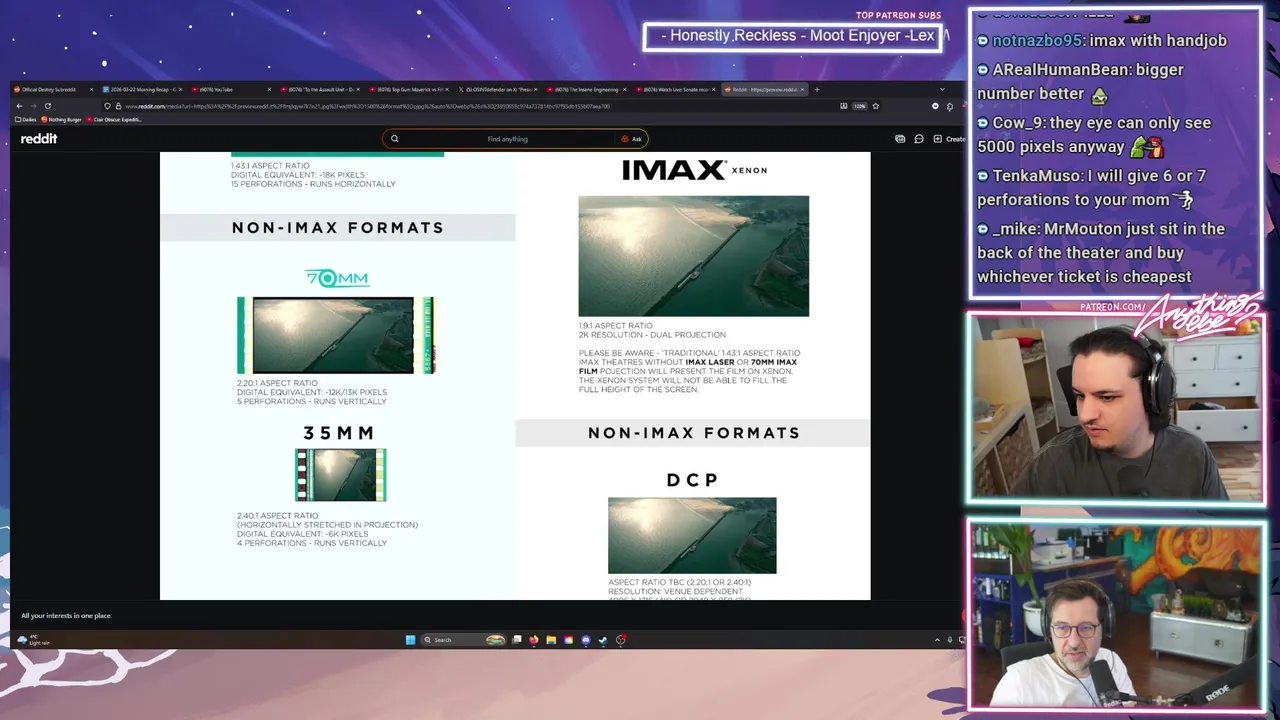Screen dimensions: 1280x720
Task: Click the Ask button in Reddit search
Action: pyautogui.click(x=632, y=139)
